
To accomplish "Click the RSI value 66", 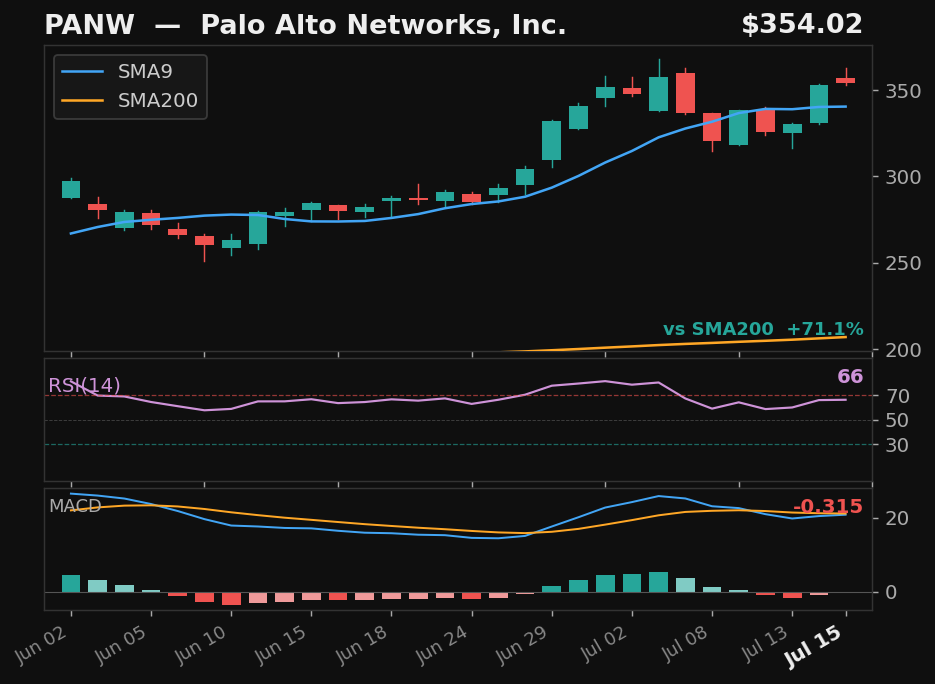I will pos(850,377).
